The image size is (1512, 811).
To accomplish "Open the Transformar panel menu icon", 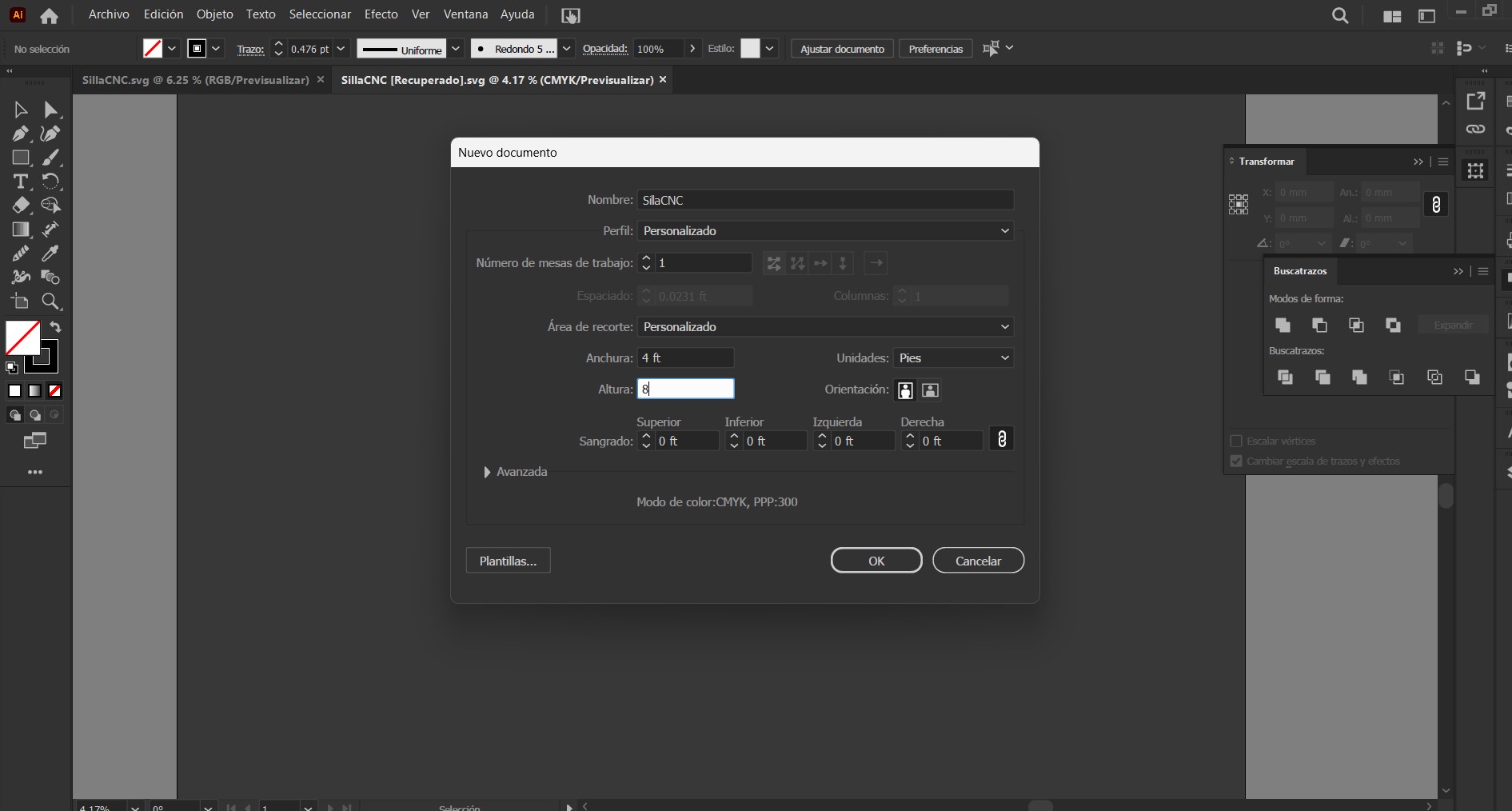I will (x=1443, y=162).
